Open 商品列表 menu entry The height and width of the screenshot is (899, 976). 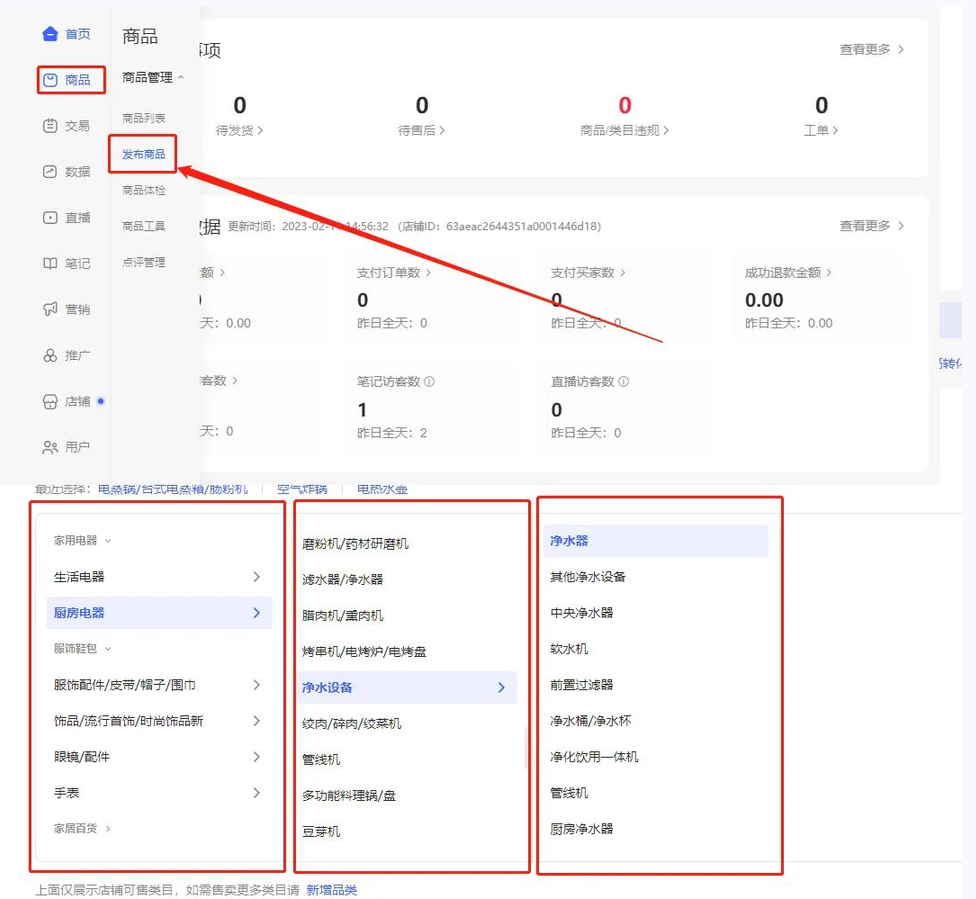click(x=143, y=118)
